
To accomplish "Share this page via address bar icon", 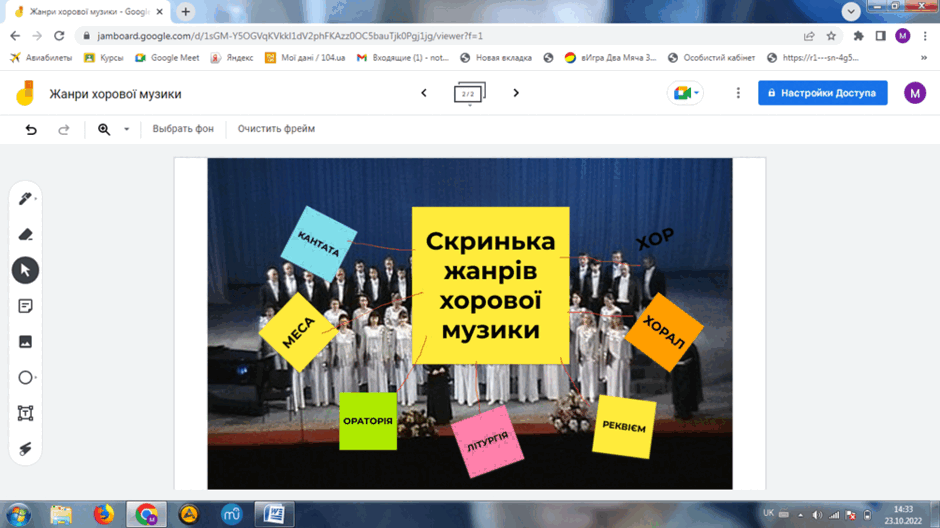I will (x=809, y=36).
